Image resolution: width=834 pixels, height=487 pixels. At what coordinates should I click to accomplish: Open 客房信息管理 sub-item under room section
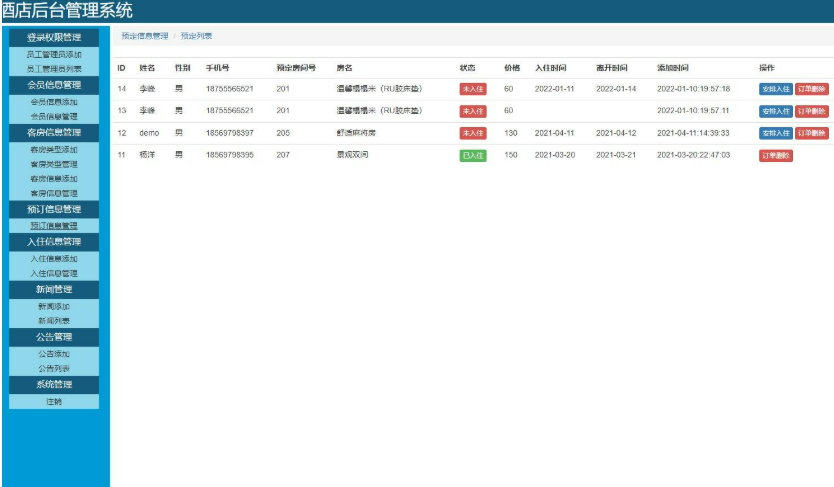coord(54,194)
